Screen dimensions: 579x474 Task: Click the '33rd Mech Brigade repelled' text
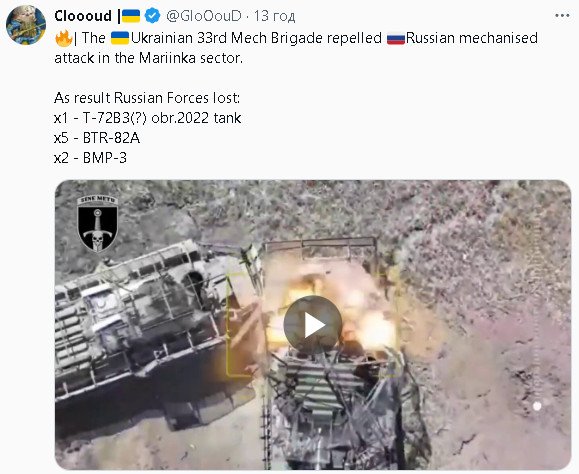(x=289, y=38)
